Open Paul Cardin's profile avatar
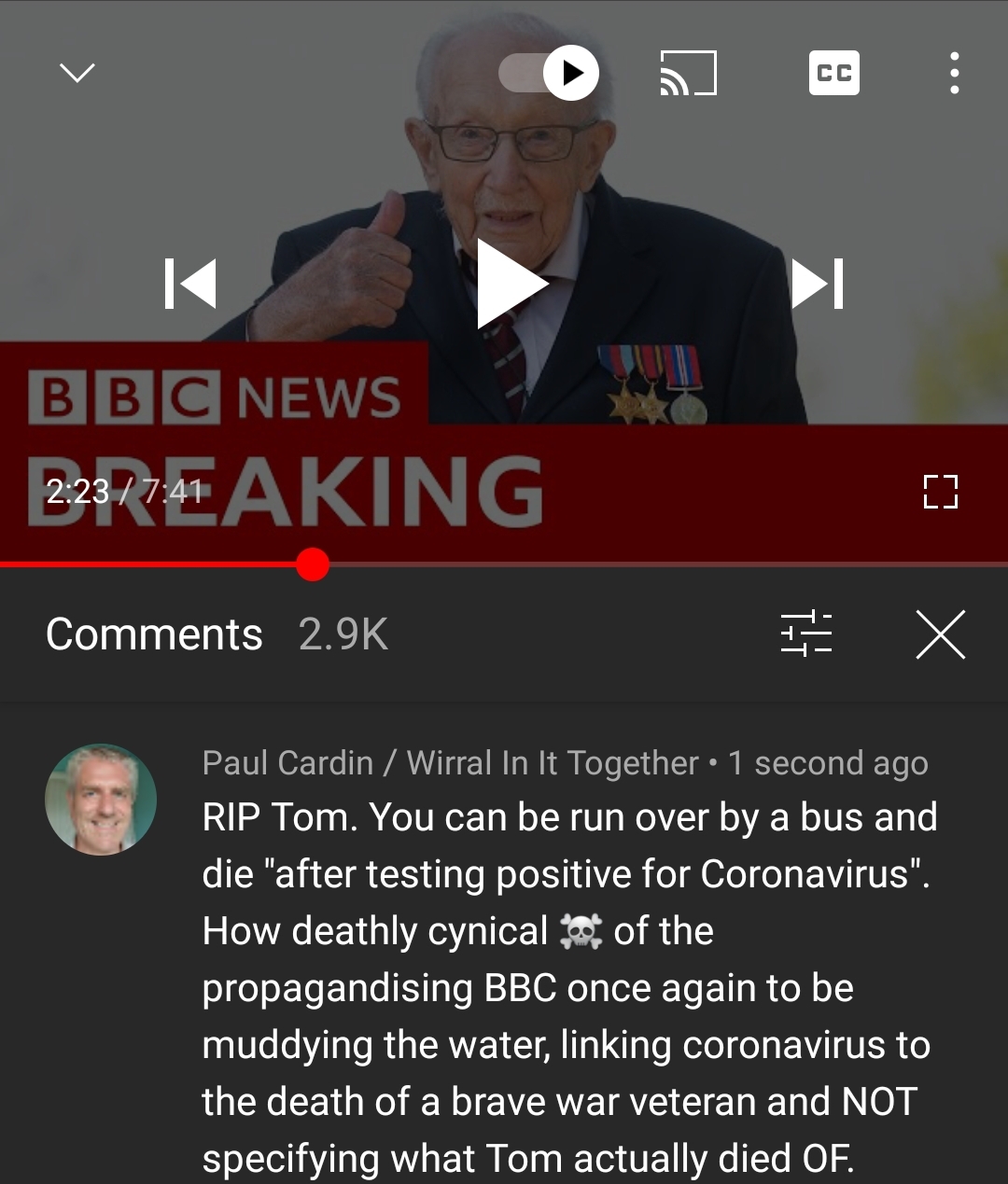This screenshot has height=1184, width=1008. click(x=101, y=800)
